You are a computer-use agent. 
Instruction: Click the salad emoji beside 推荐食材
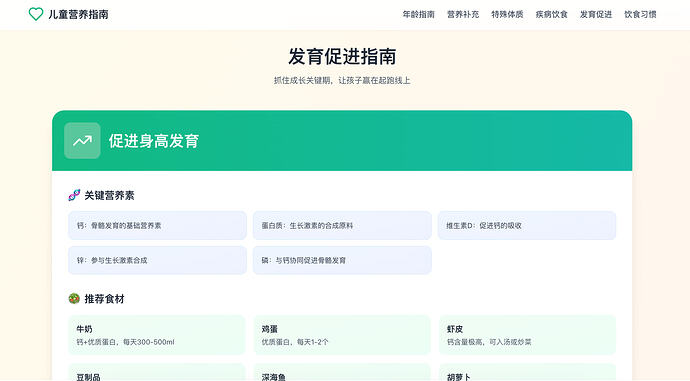pos(74,299)
